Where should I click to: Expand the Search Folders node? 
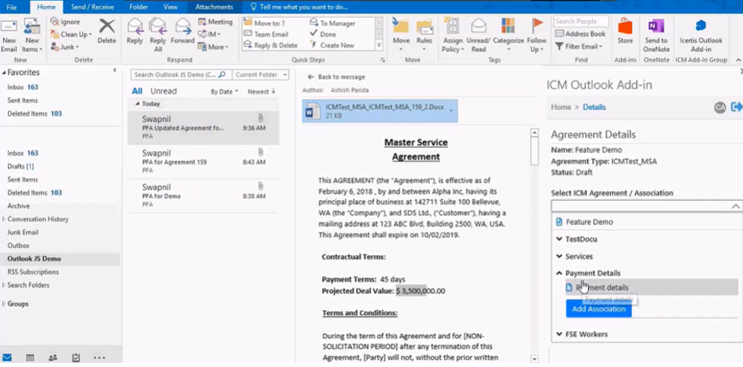click(4, 285)
